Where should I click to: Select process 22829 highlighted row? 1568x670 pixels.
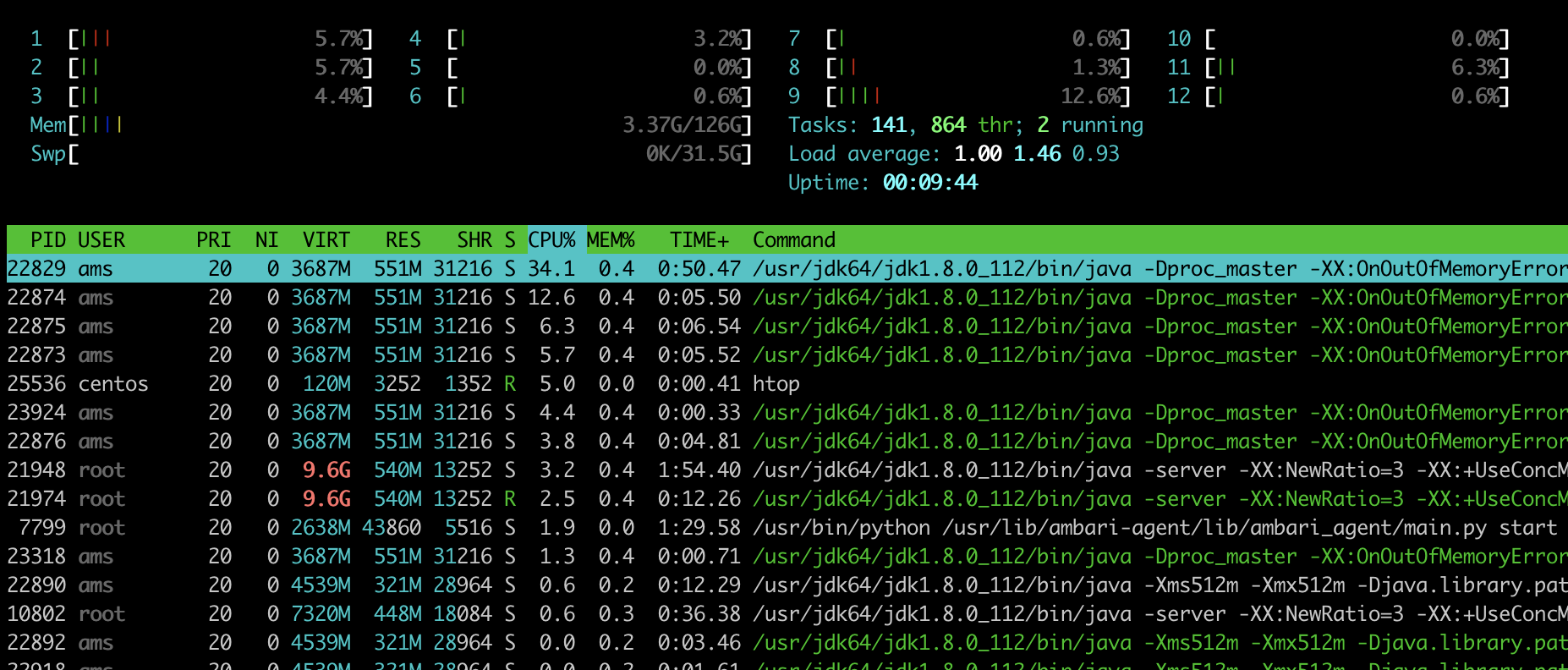(x=784, y=269)
